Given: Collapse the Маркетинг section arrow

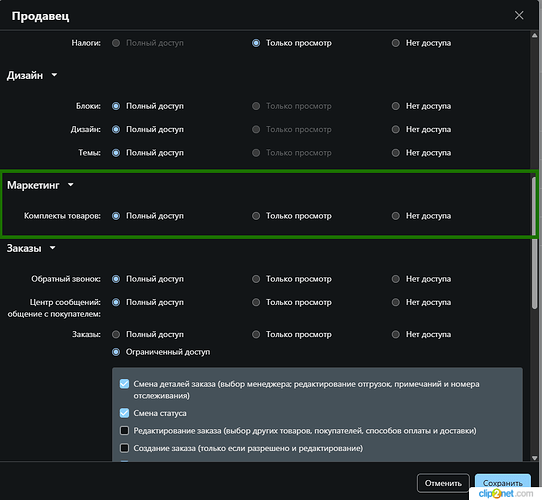Looking at the screenshot, I should (71, 185).
